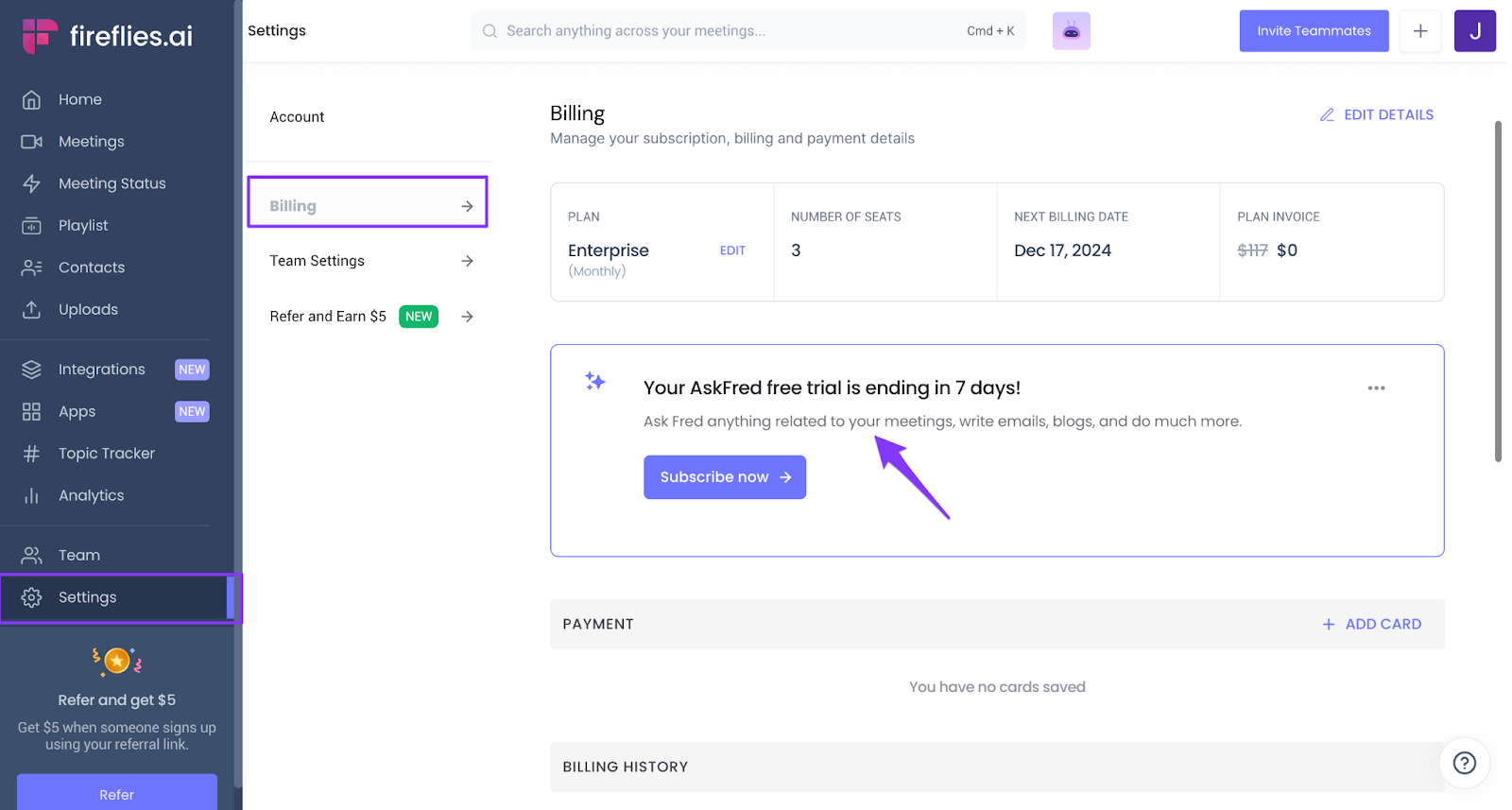1512x810 pixels.
Task: Open Analytics using the bar chart icon
Action: [32, 495]
